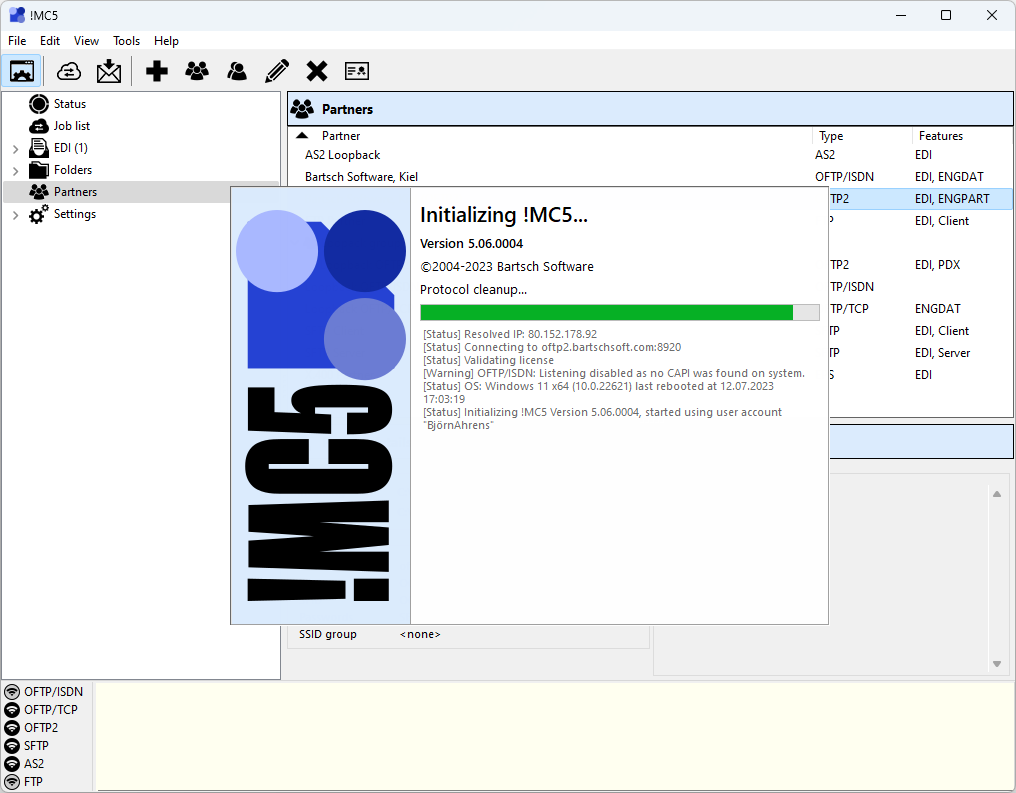Click the OFTP/TCP connection status icon
This screenshot has width=1016, height=793.
point(12,710)
